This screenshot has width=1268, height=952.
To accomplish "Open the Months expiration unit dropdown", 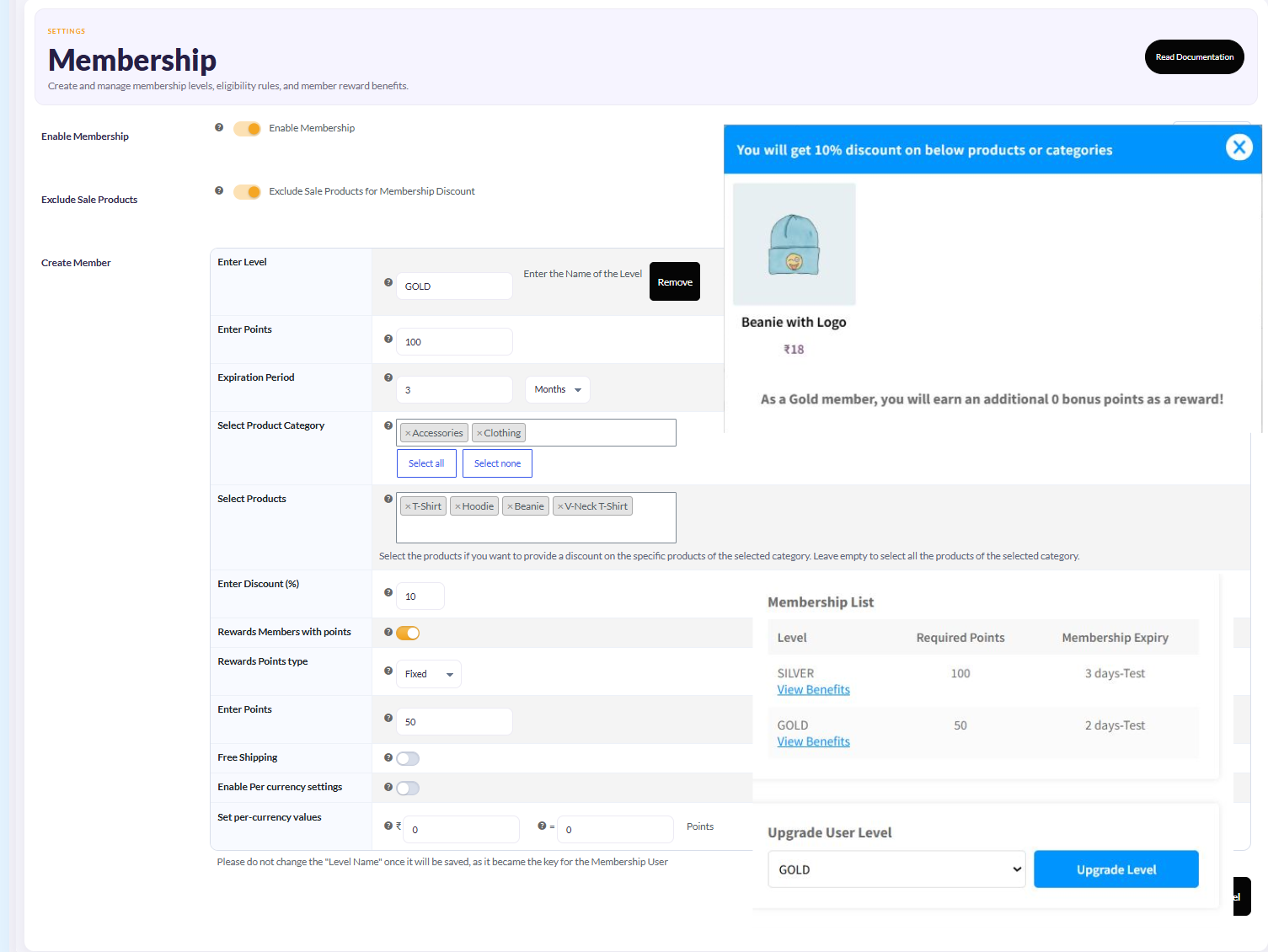I will click(557, 389).
